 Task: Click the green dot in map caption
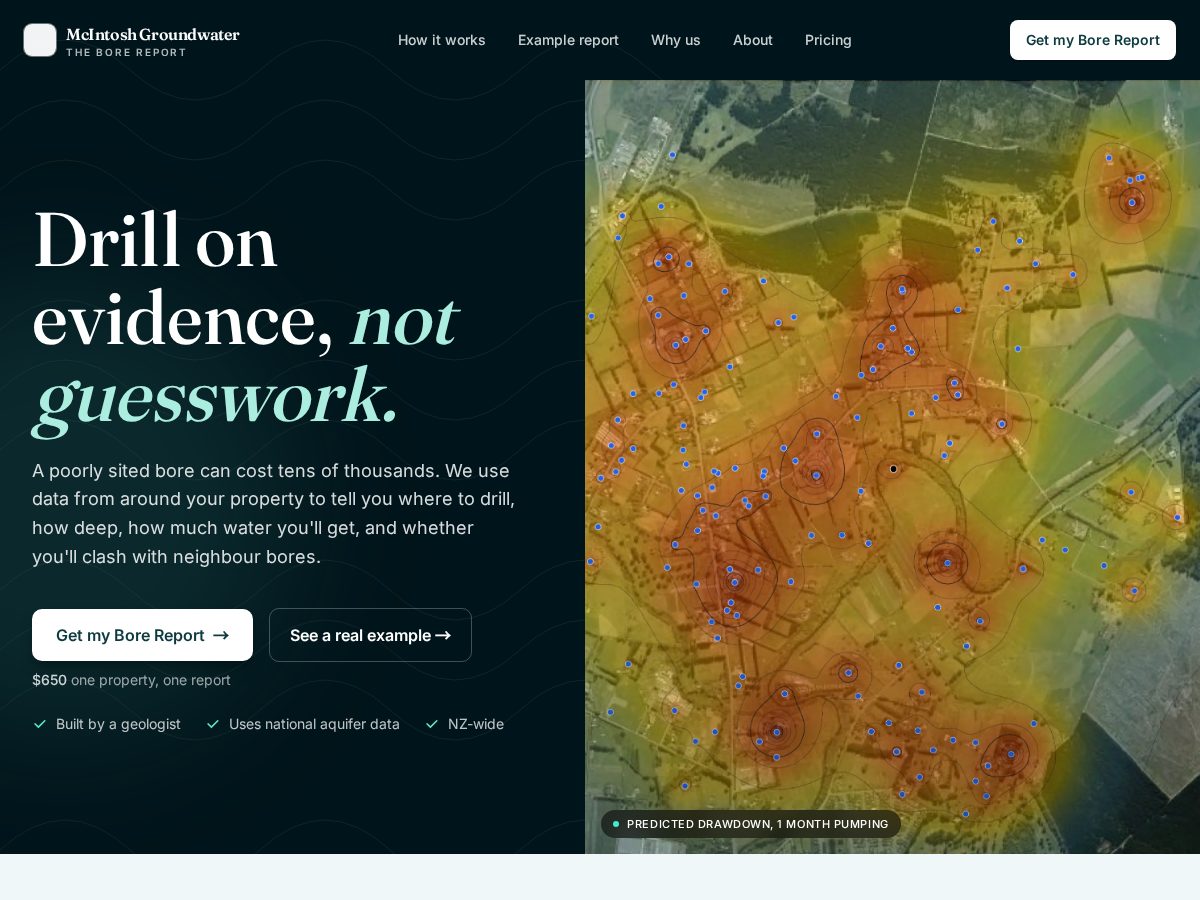coord(616,824)
